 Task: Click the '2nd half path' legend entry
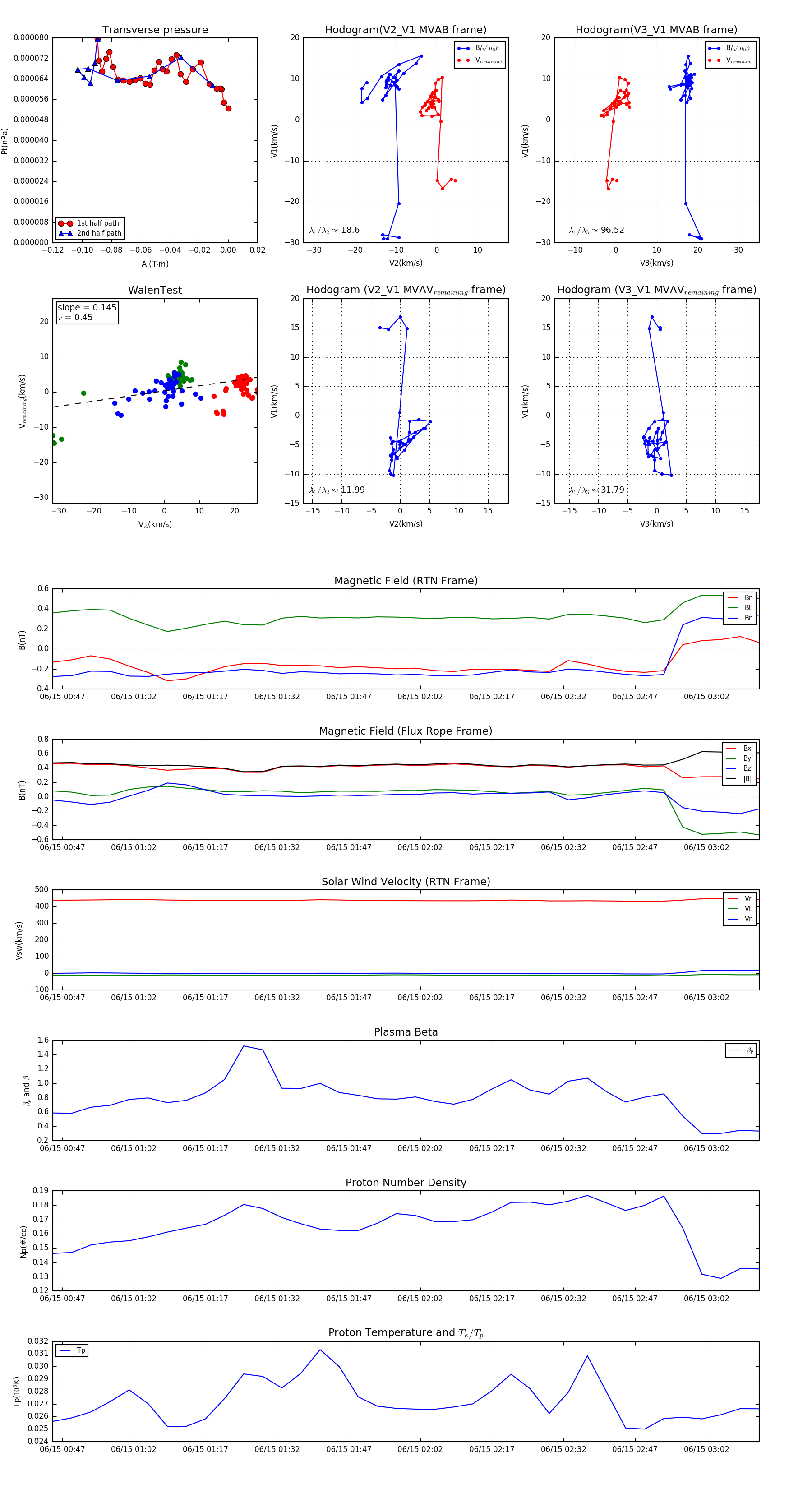tap(90, 234)
